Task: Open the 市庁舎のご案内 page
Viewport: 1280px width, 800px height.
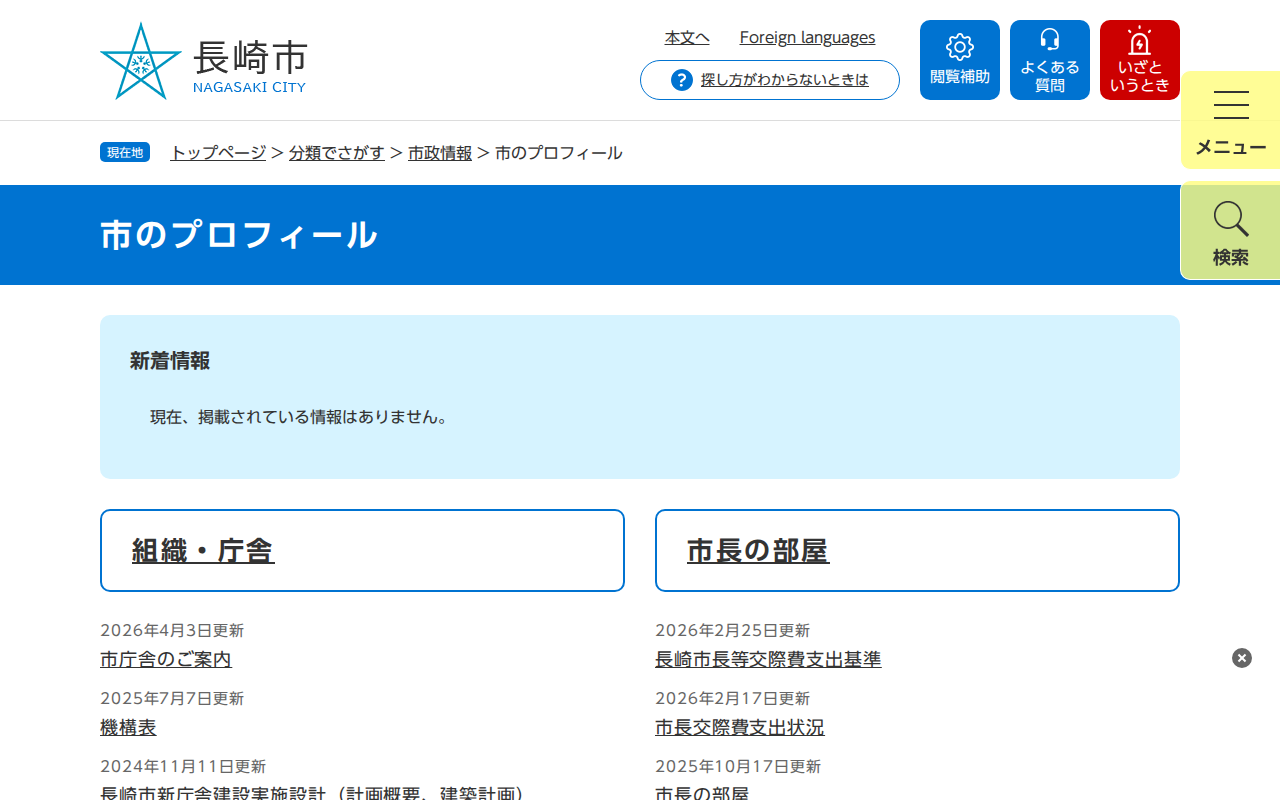Action: [x=165, y=659]
